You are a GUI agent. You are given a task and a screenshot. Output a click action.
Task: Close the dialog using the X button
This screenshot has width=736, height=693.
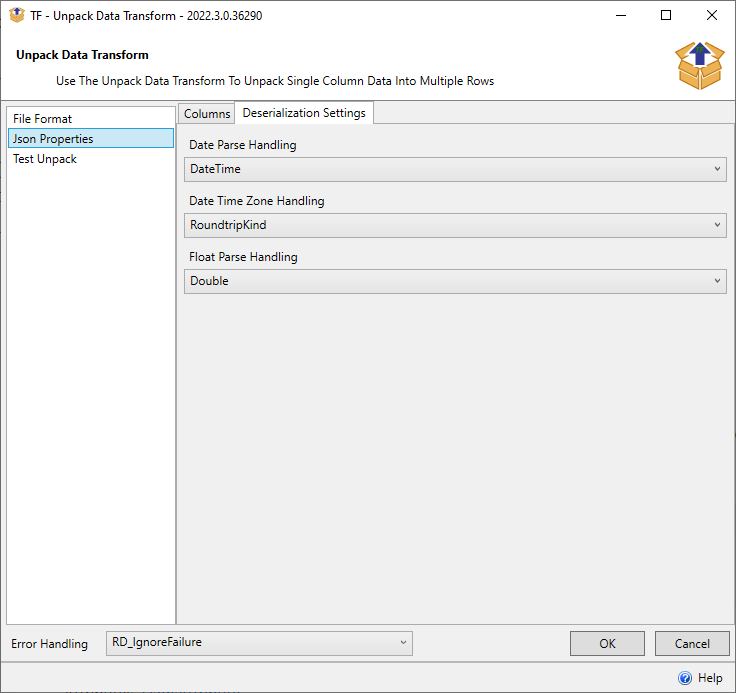(x=712, y=15)
